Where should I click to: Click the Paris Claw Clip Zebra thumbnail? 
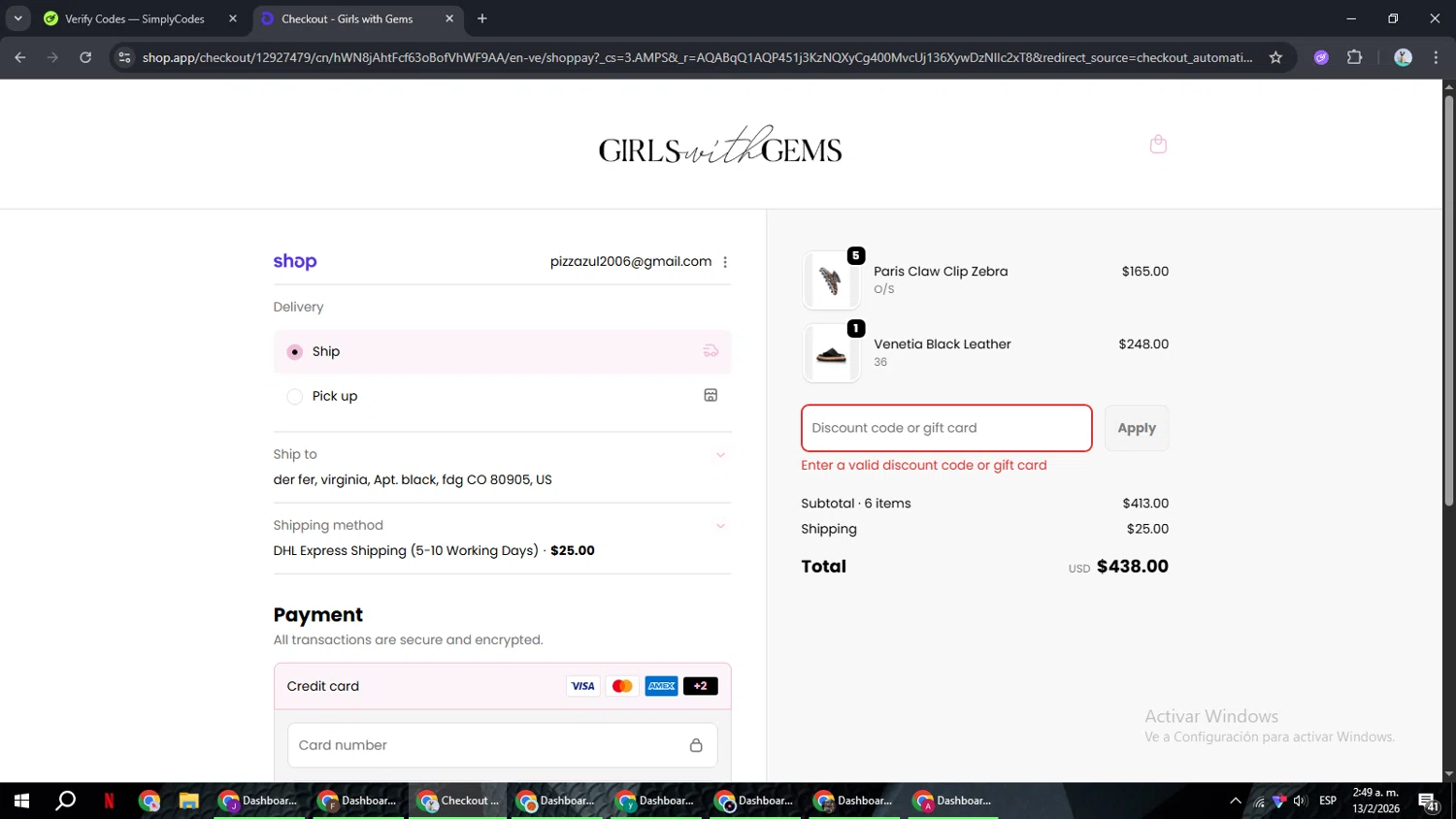pos(831,280)
